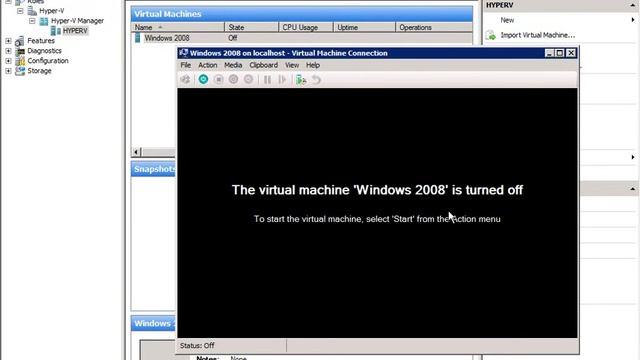Sort by the Name column header
Image resolution: width=640 pixels, height=360 pixels.
coord(178,27)
